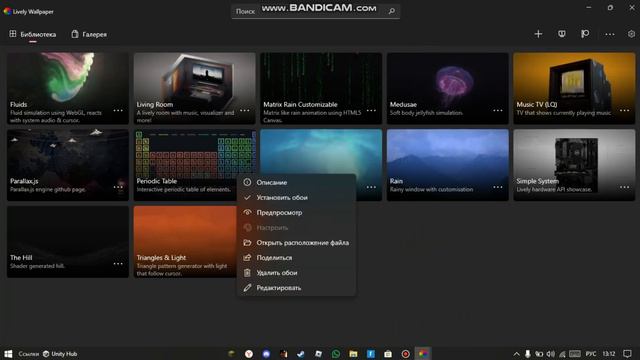The height and width of the screenshot is (360, 640).
Task: Open the three-dot menu in top toolbar
Action: 609,34
